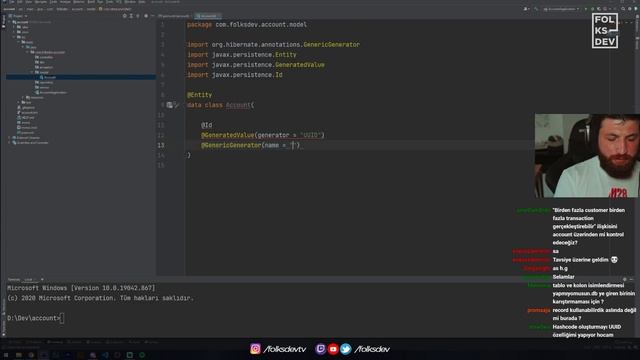Open the Help menu
Viewport: 640px width, 360px height.
[141, 2]
